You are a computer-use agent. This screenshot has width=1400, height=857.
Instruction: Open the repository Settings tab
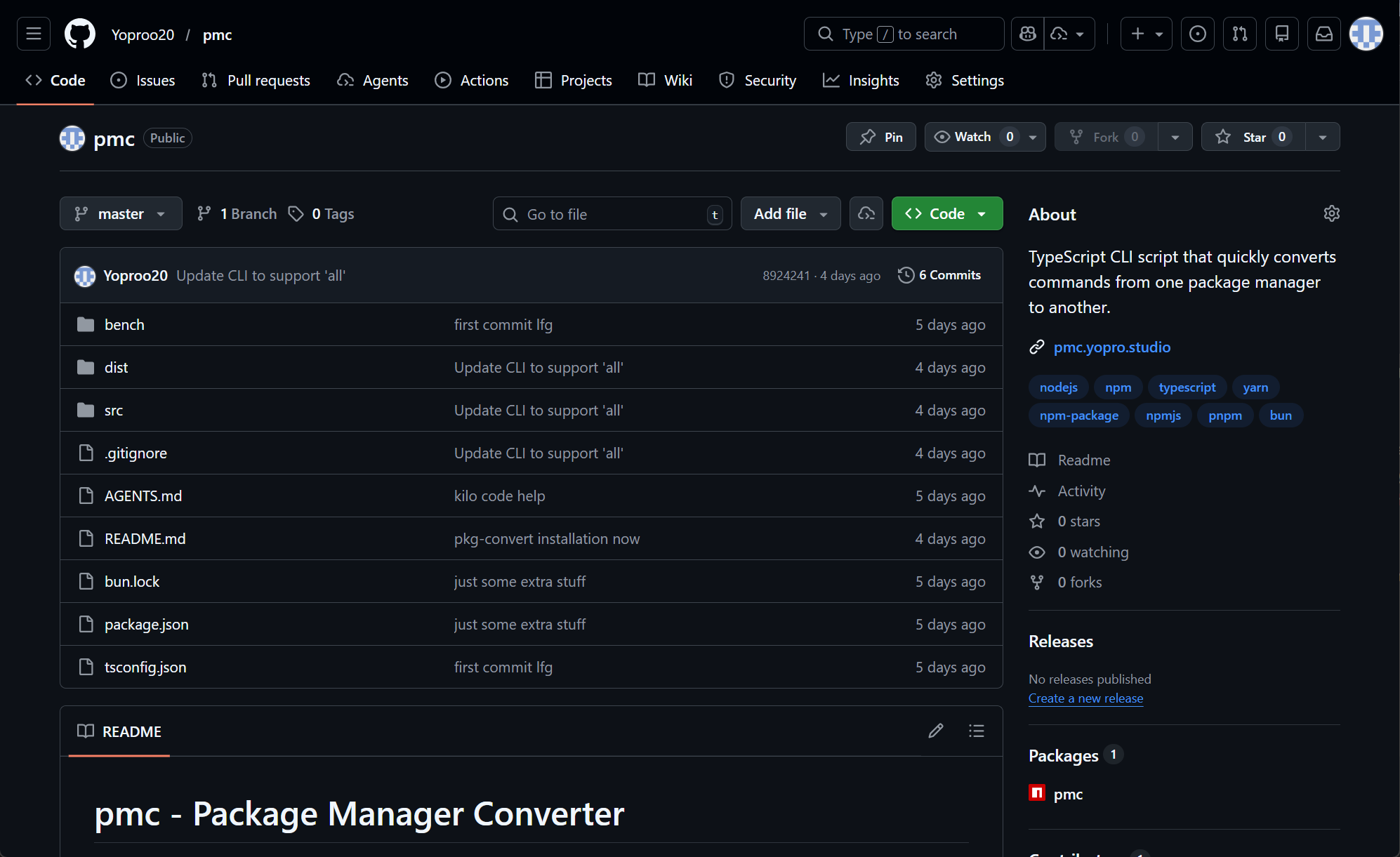point(965,80)
